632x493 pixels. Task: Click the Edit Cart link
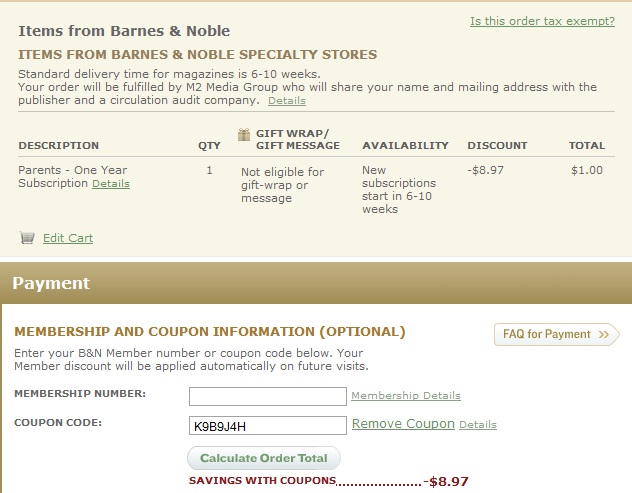(x=68, y=238)
